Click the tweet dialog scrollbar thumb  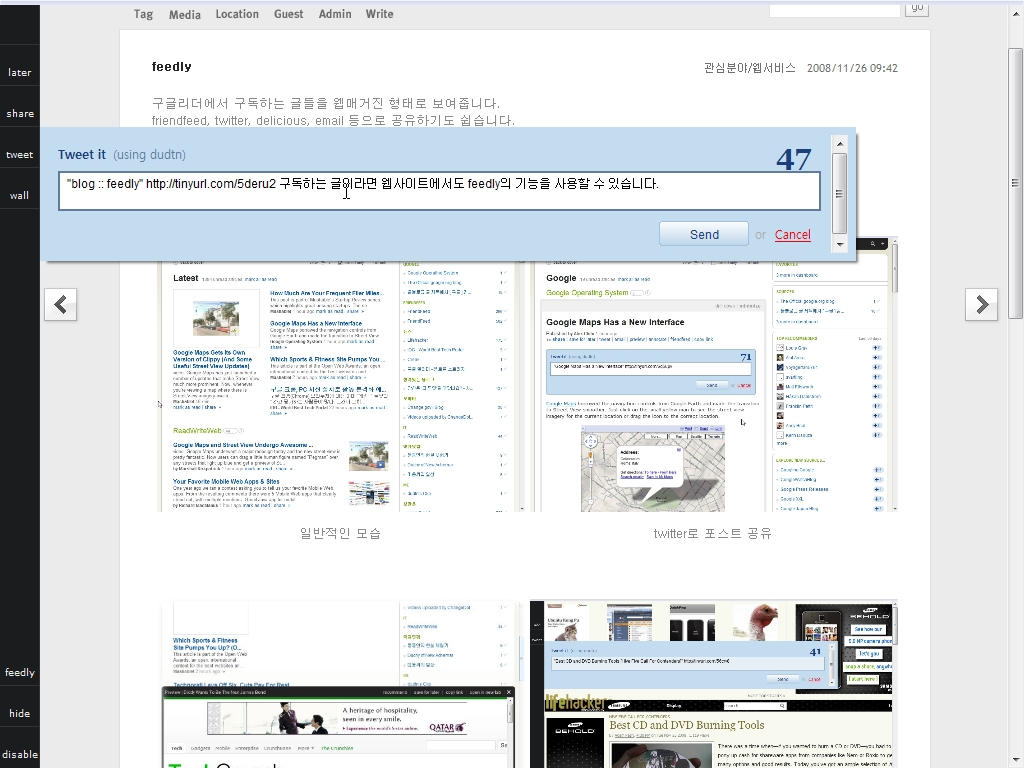840,193
